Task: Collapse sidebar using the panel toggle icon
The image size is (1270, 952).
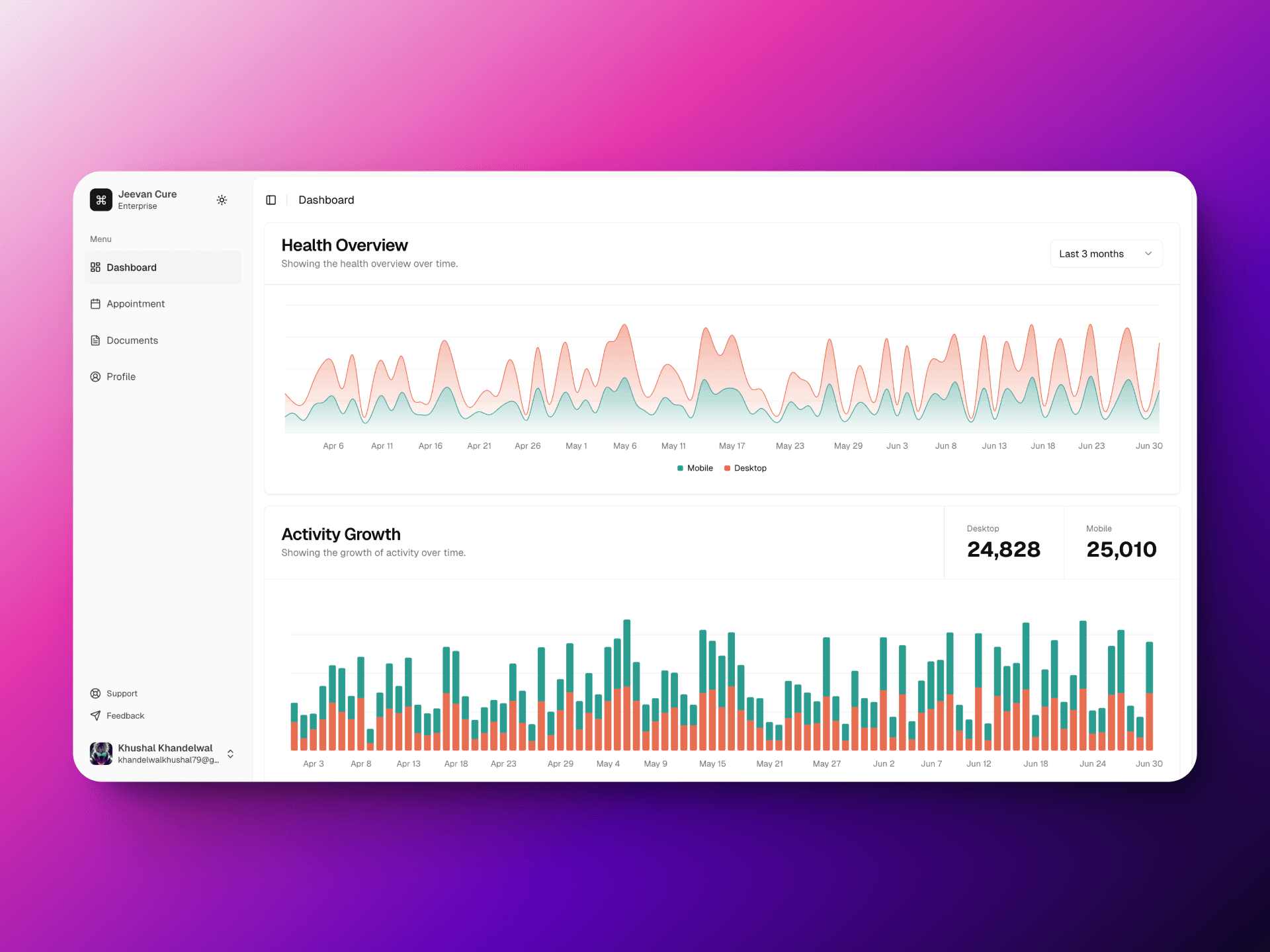Action: pyautogui.click(x=271, y=200)
